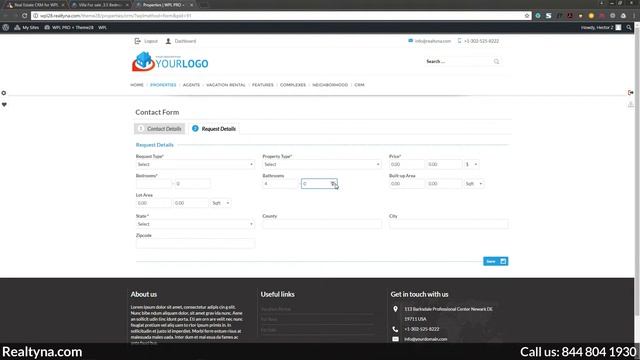640x360 pixels.
Task: Click the Bathrooms minimum field showing 4
Action: pyautogui.click(x=280, y=184)
